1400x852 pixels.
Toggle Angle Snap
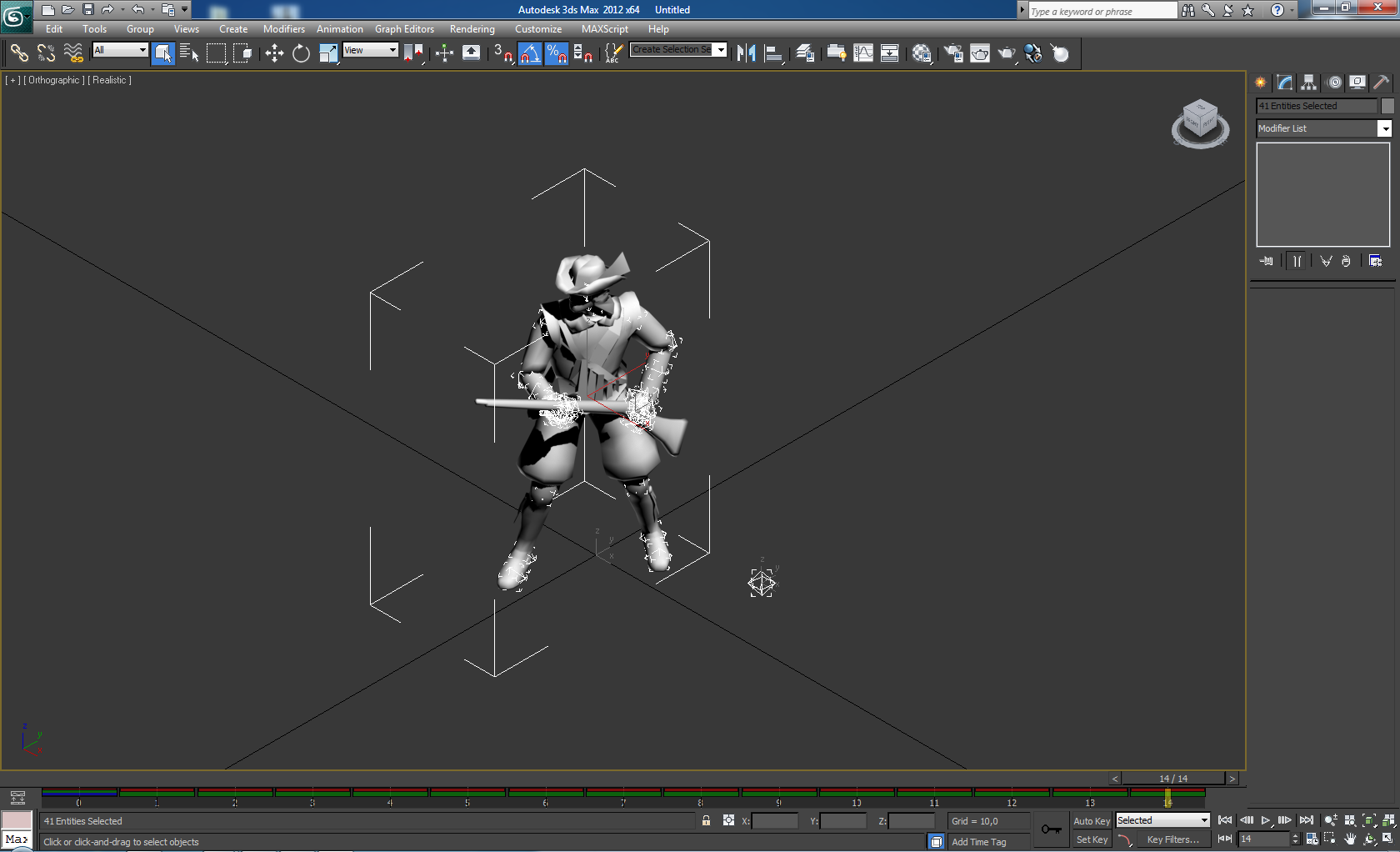[x=529, y=53]
